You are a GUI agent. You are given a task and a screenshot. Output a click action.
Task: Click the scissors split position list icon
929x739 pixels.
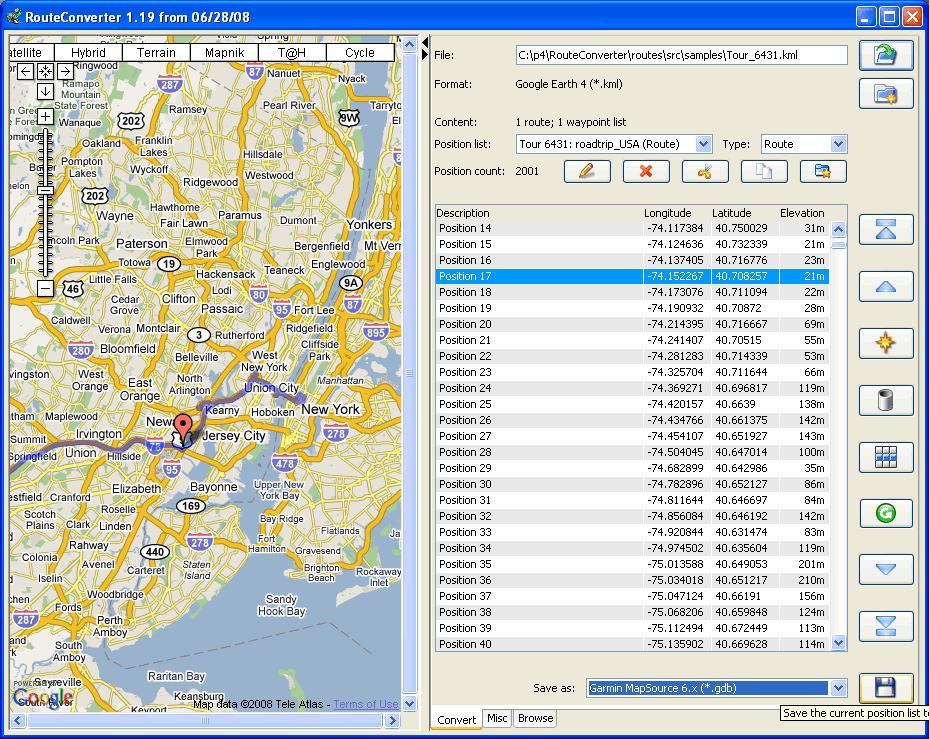point(705,171)
